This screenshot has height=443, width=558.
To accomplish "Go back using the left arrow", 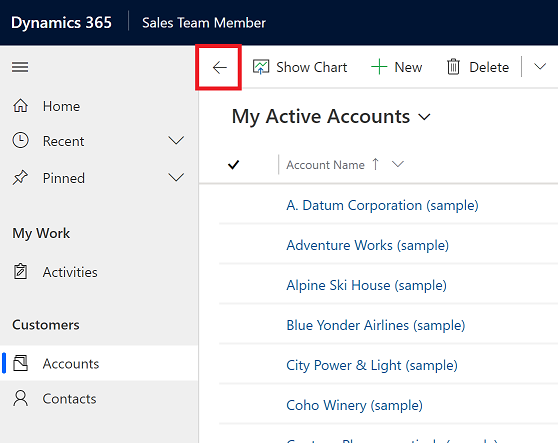I will (x=220, y=67).
